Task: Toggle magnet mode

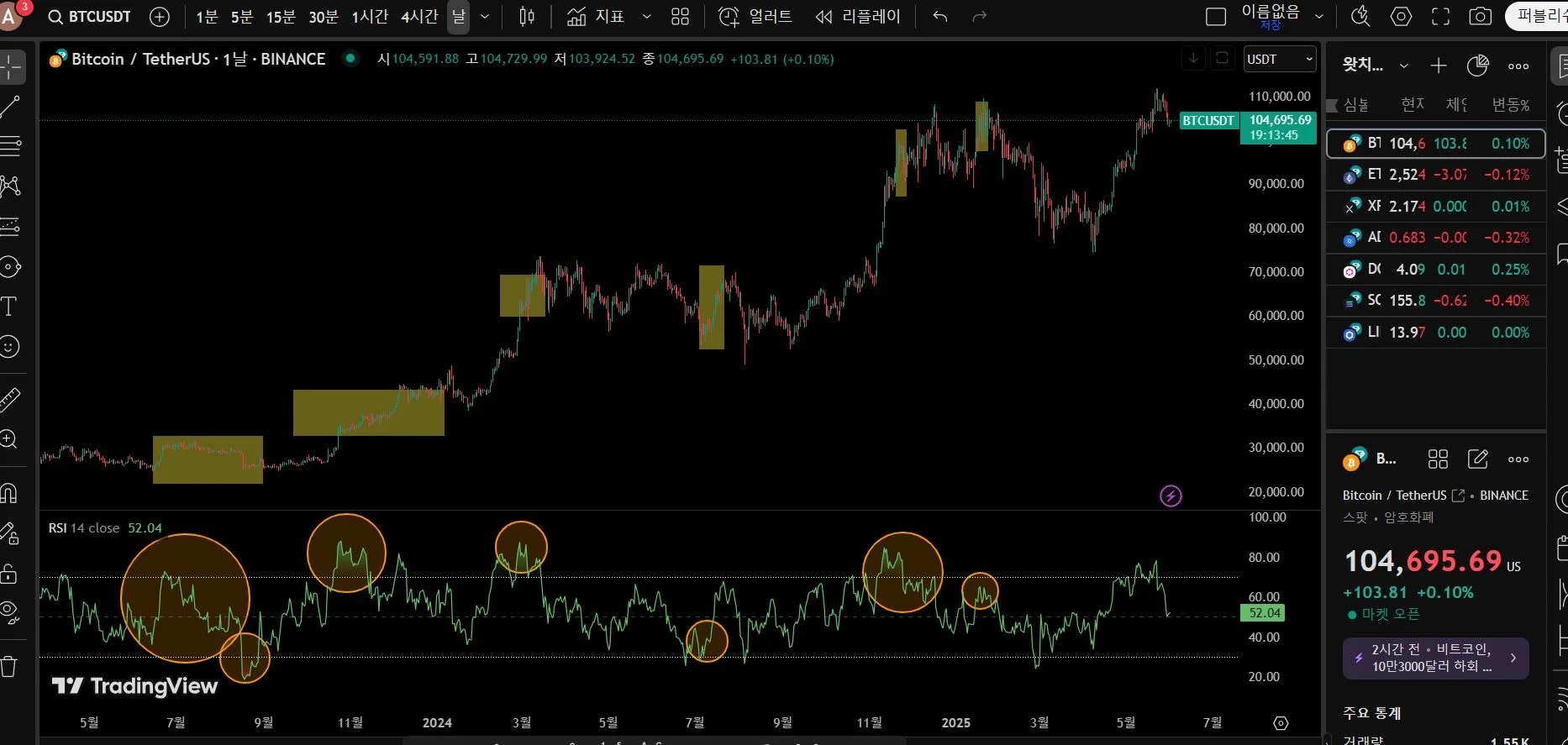Action: click(x=9, y=493)
